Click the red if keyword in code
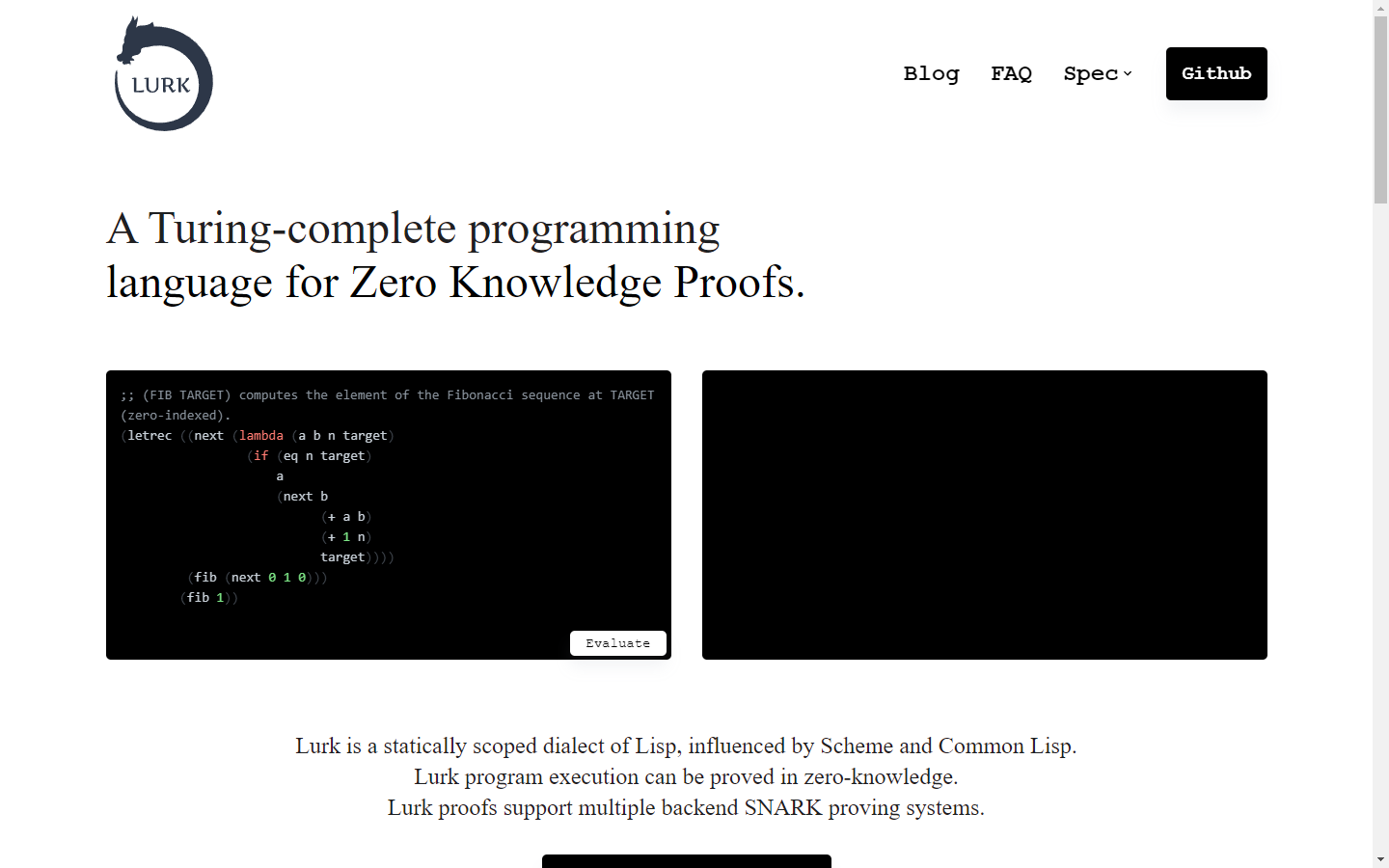The width and height of the screenshot is (1389, 868). 260,456
